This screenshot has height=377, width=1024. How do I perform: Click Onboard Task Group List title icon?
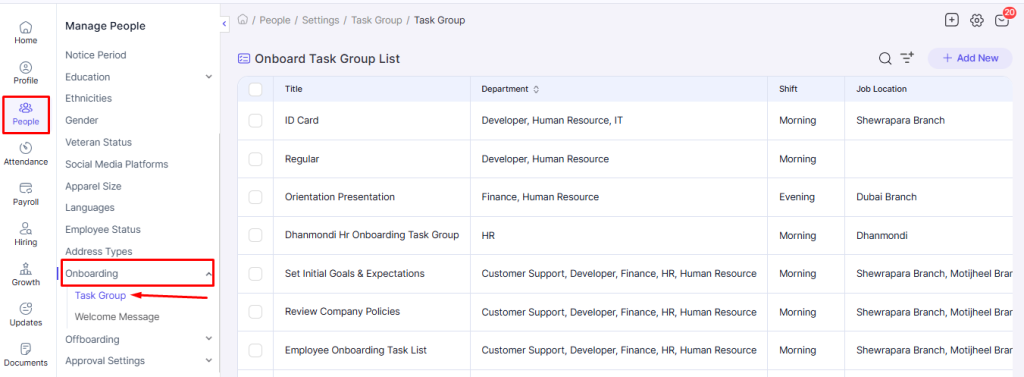click(244, 59)
